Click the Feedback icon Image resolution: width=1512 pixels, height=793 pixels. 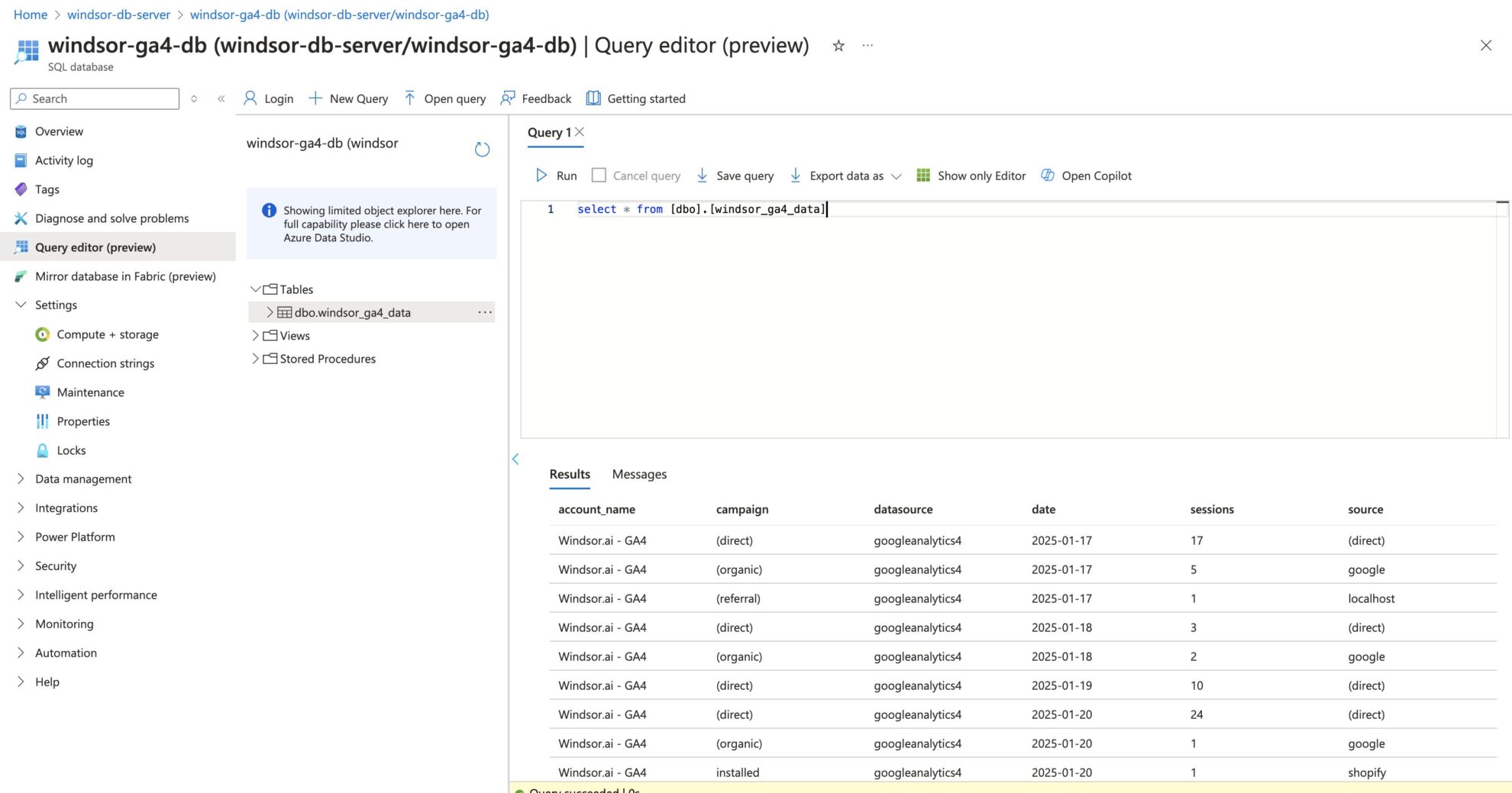click(x=508, y=98)
